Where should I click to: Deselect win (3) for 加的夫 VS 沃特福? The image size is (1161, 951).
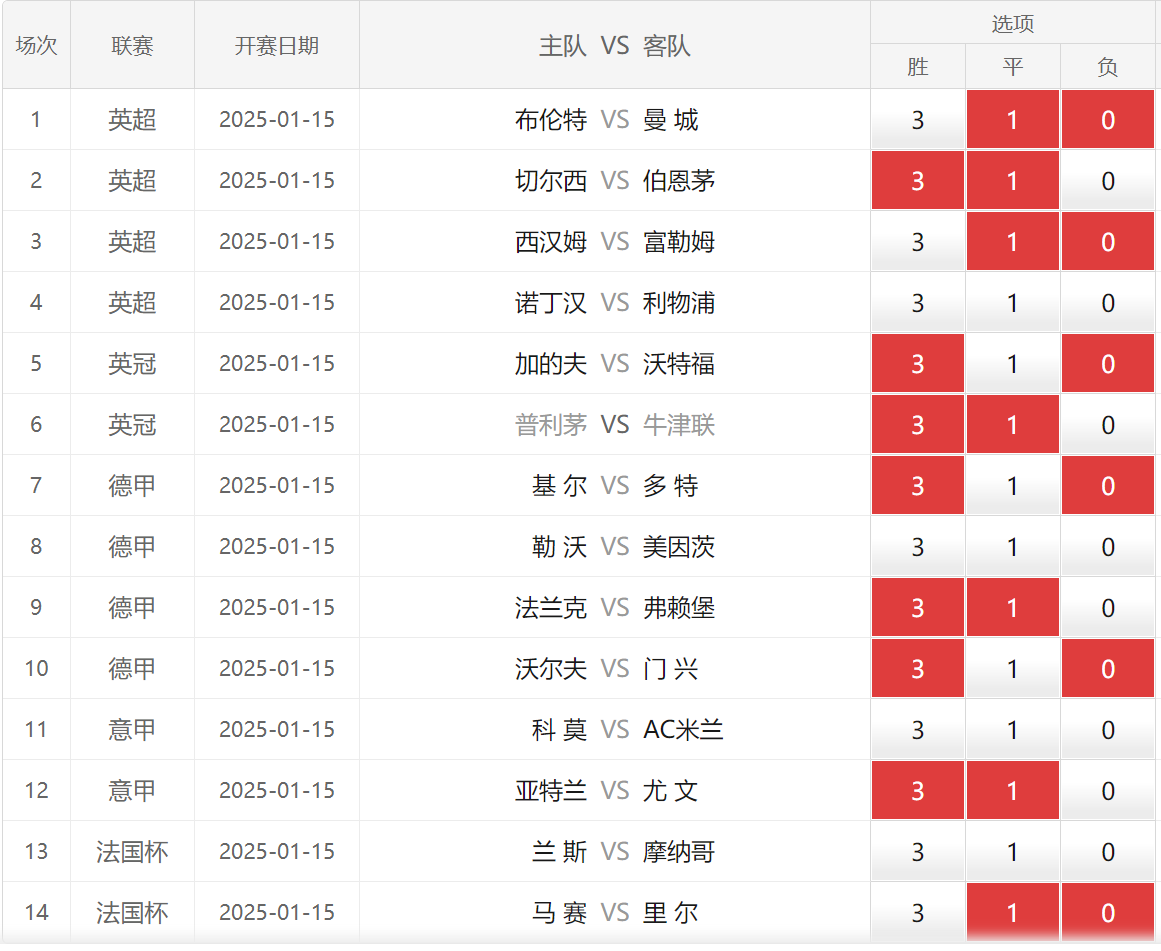(917, 364)
